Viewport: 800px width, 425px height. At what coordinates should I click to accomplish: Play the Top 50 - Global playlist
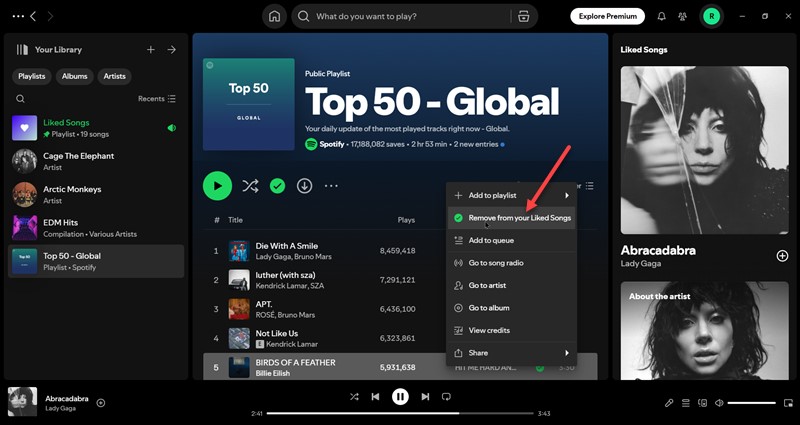[217, 186]
